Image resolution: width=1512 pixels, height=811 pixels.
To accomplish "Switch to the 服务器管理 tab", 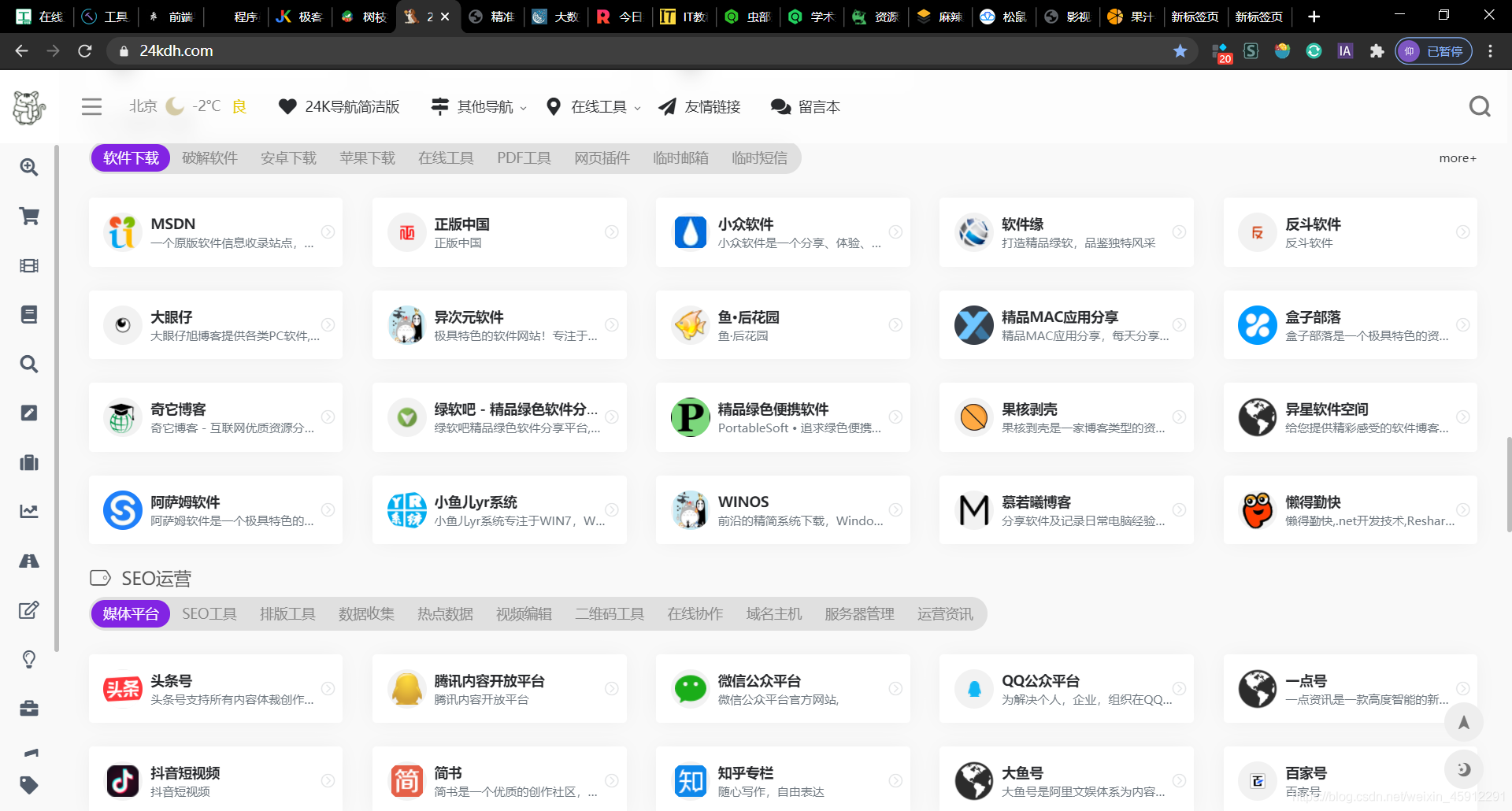I will point(859,614).
